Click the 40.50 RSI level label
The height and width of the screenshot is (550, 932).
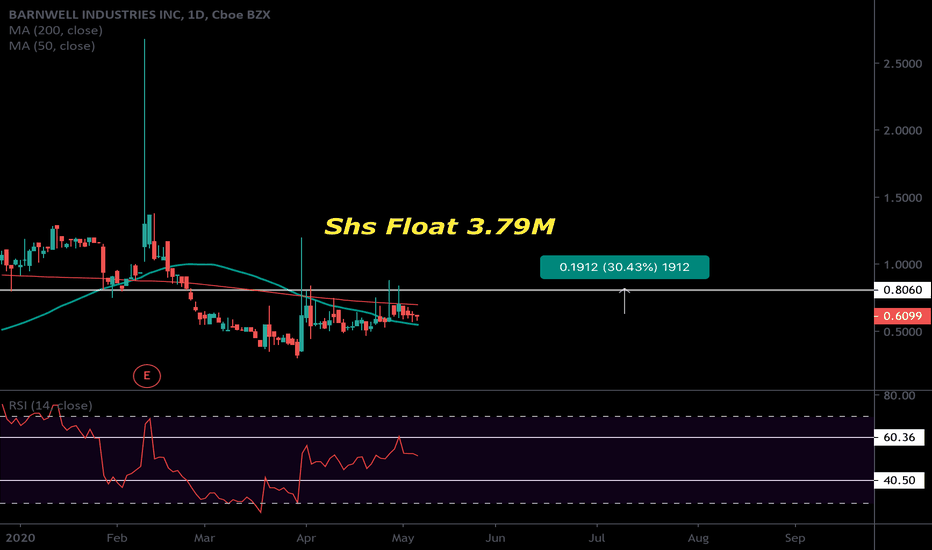pos(899,480)
